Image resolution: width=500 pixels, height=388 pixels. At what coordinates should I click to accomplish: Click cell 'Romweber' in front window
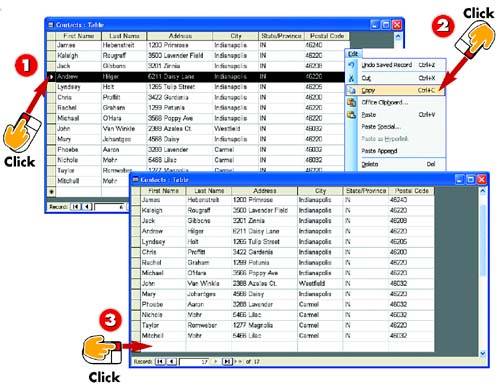(209, 325)
